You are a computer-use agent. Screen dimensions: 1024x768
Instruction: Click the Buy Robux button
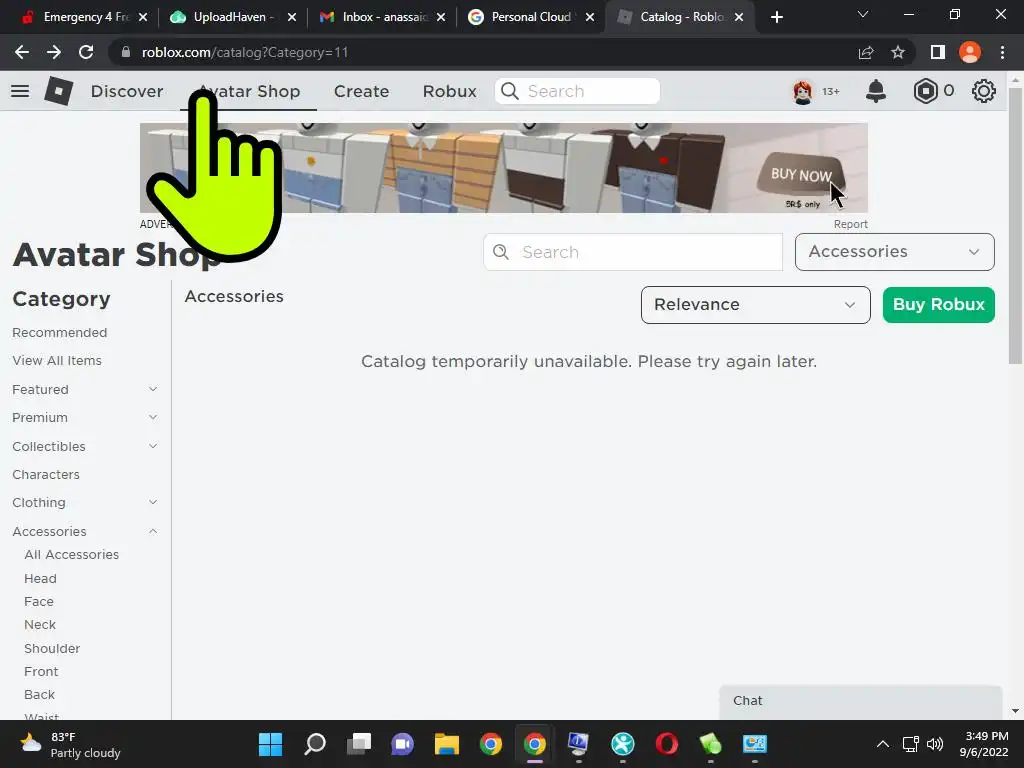coord(938,305)
